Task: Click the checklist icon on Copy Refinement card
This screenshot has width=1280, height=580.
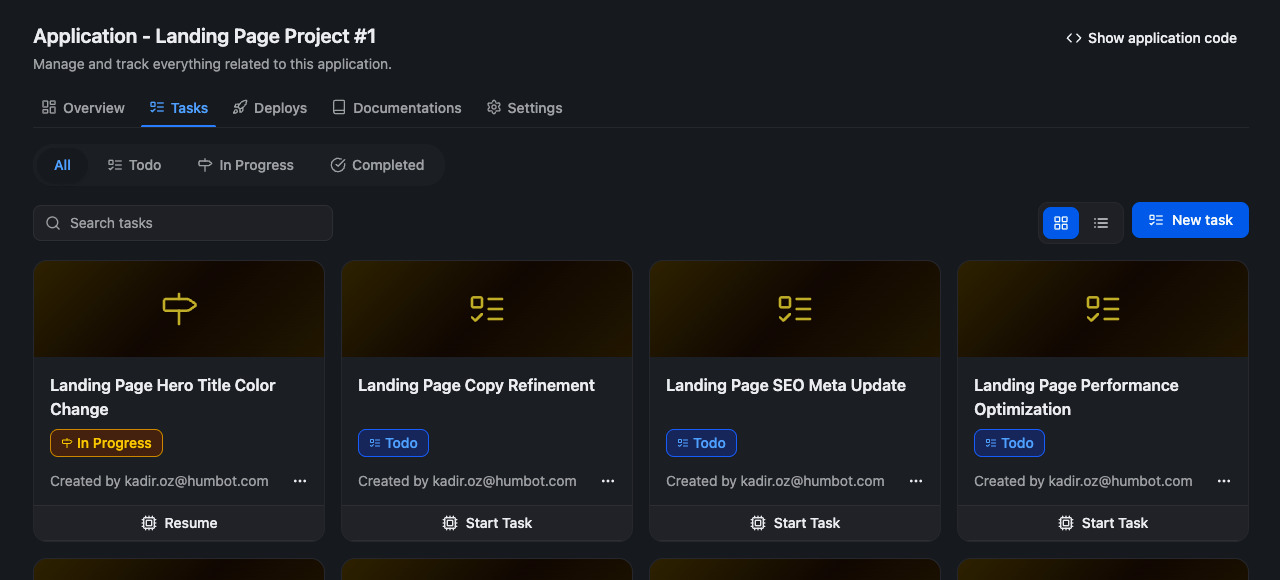Action: pyautogui.click(x=487, y=308)
